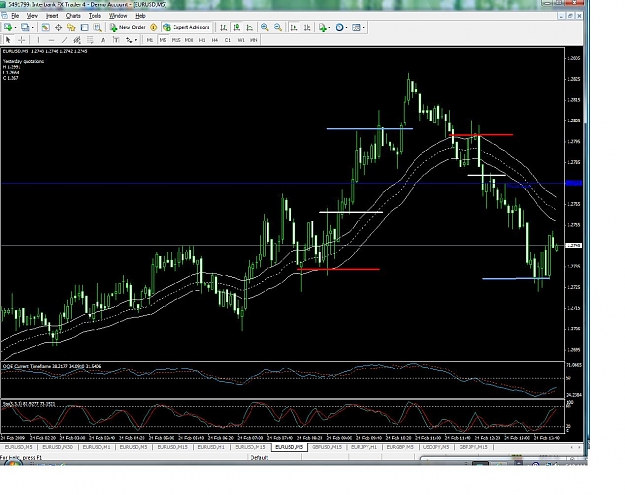The image size is (625, 495).
Task: Toggle chart Auto Scroll
Action: click(x=294, y=28)
